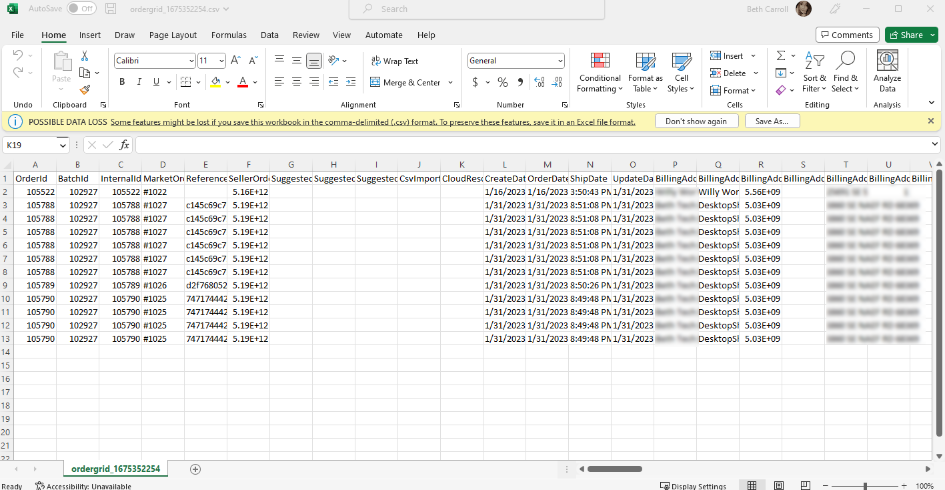Open Conditional Formatting menu
The image size is (945, 490).
tap(600, 72)
